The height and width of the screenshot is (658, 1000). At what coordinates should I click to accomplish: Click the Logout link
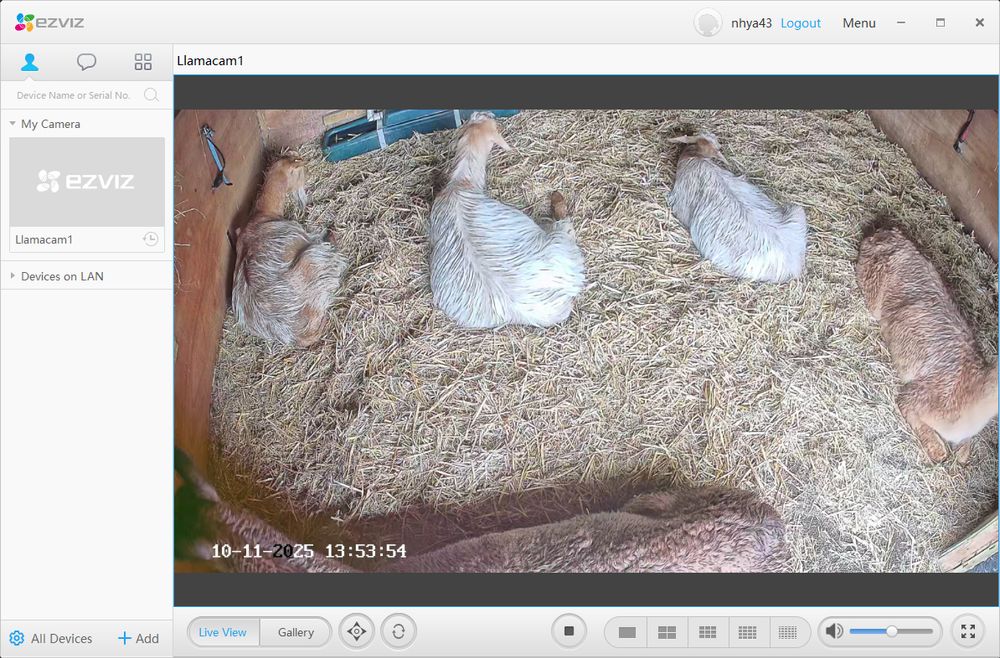pyautogui.click(x=800, y=23)
